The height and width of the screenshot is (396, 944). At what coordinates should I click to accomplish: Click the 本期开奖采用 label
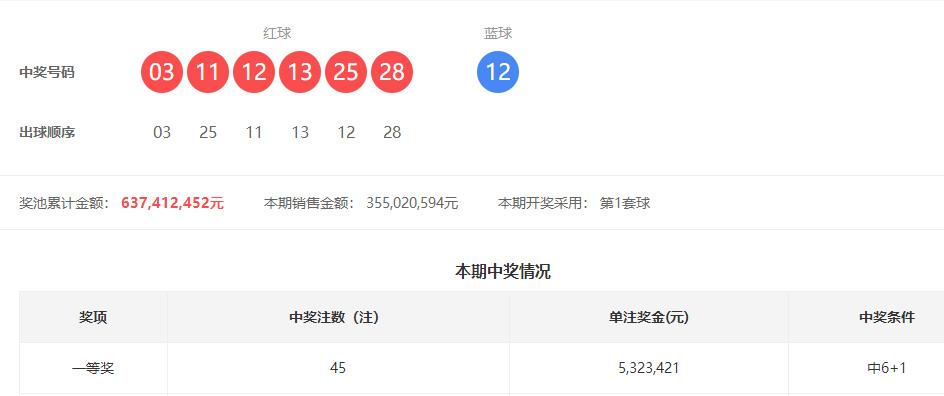543,203
